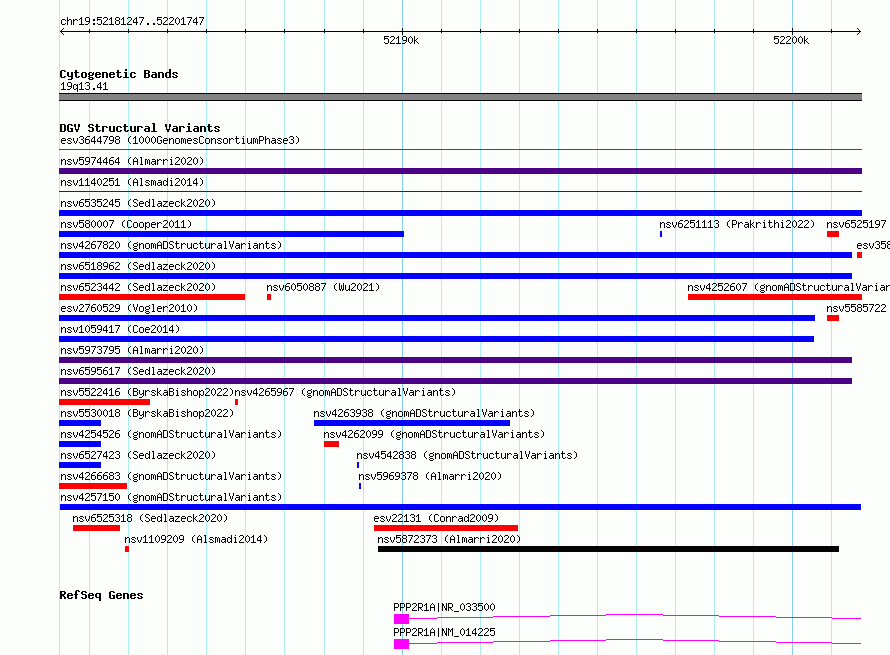Image resolution: width=890 pixels, height=655 pixels.
Task: Click the esv3644798 1000GenomesConsortiumPhase3 variant label
Action: coord(180,140)
